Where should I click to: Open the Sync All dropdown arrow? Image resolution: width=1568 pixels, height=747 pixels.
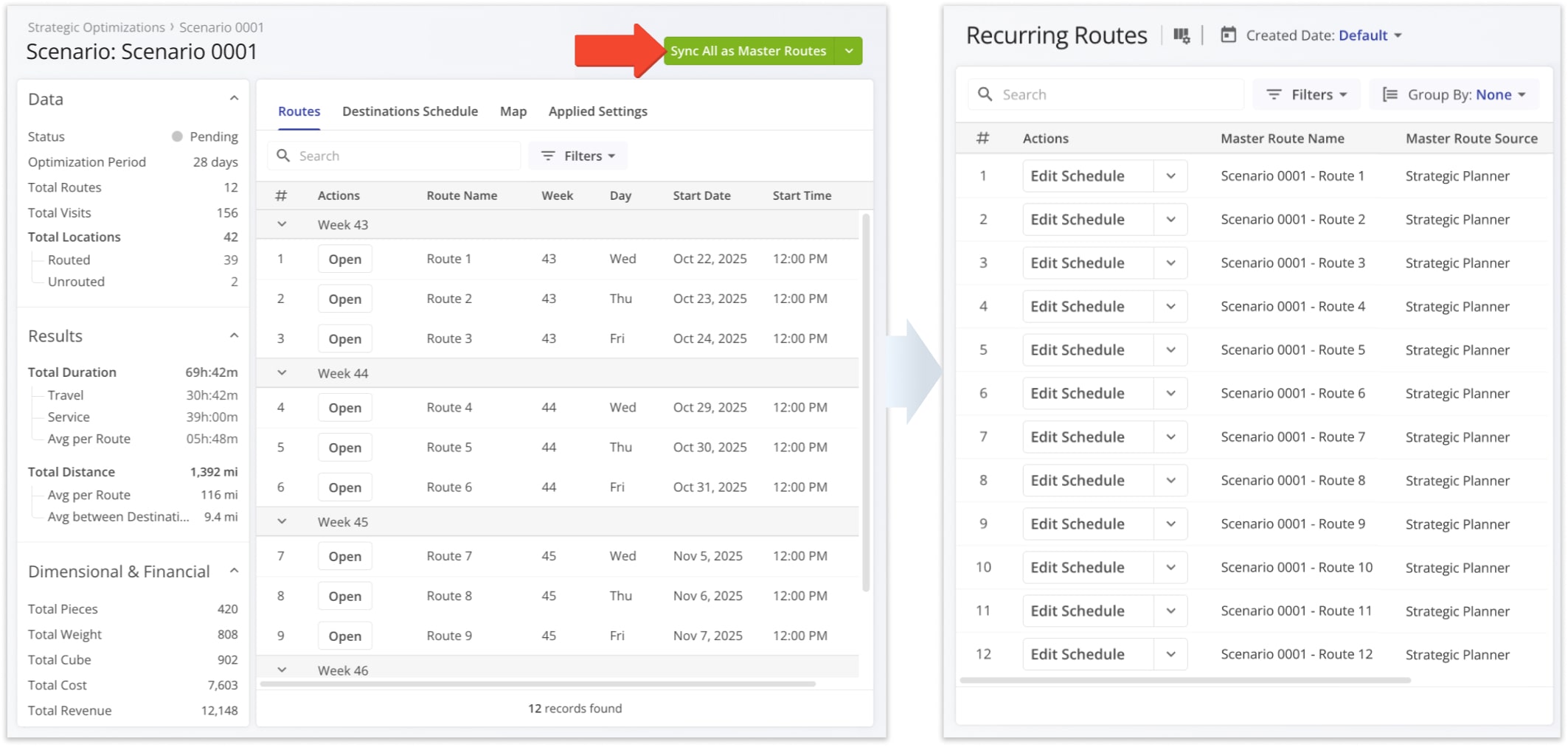coord(849,51)
